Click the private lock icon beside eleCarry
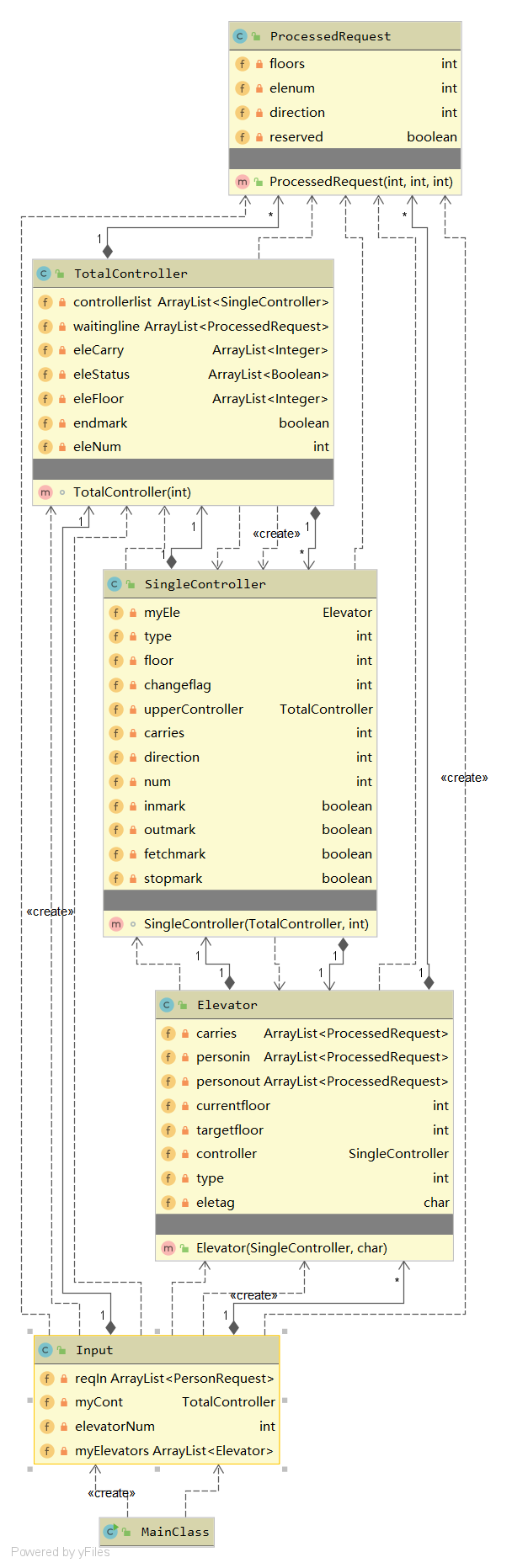The image size is (512, 1568). (62, 350)
